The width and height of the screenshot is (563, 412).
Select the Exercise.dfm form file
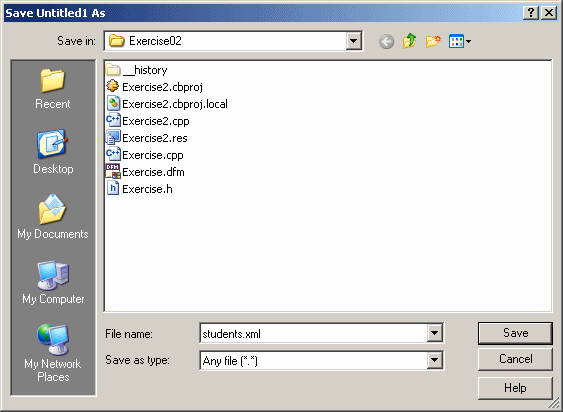pyautogui.click(x=145, y=172)
